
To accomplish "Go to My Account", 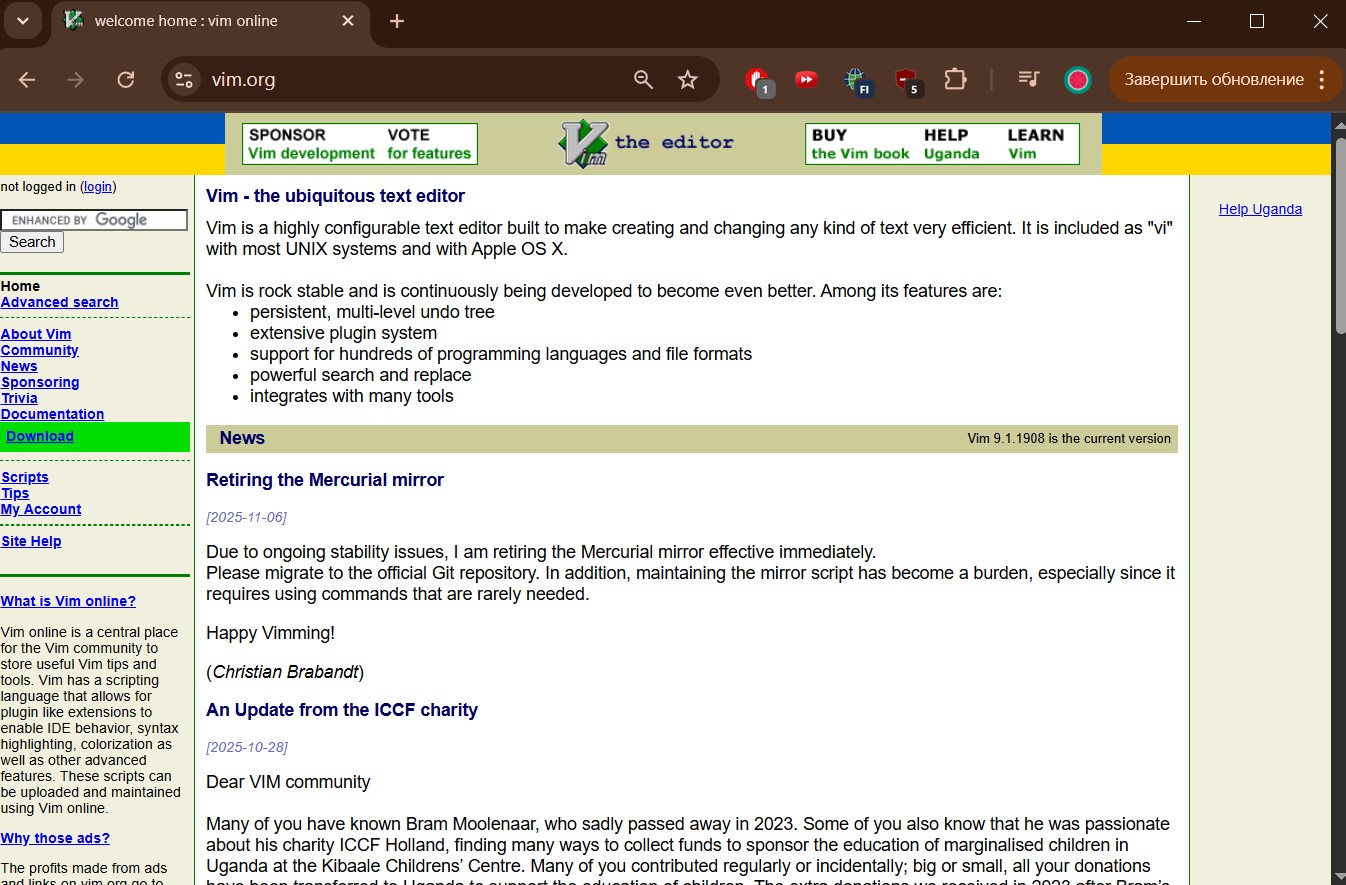I will pyautogui.click(x=41, y=509).
